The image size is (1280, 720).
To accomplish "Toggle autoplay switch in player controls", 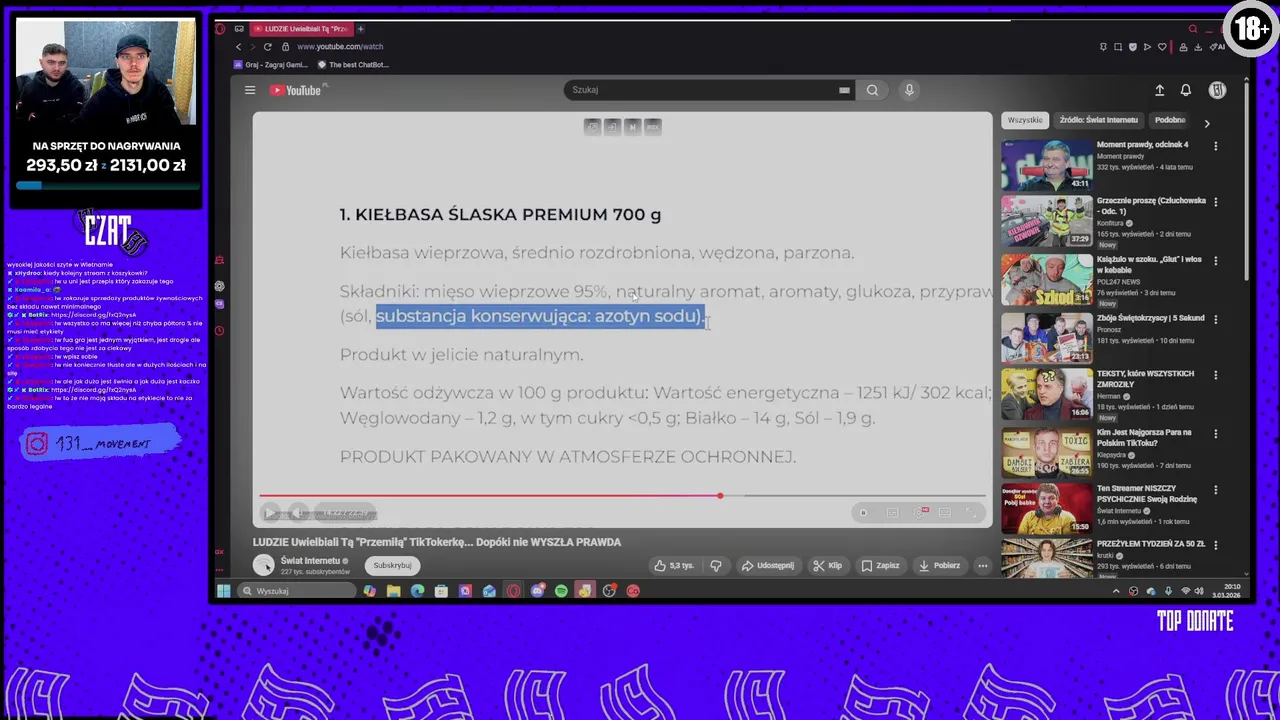I will (x=864, y=513).
